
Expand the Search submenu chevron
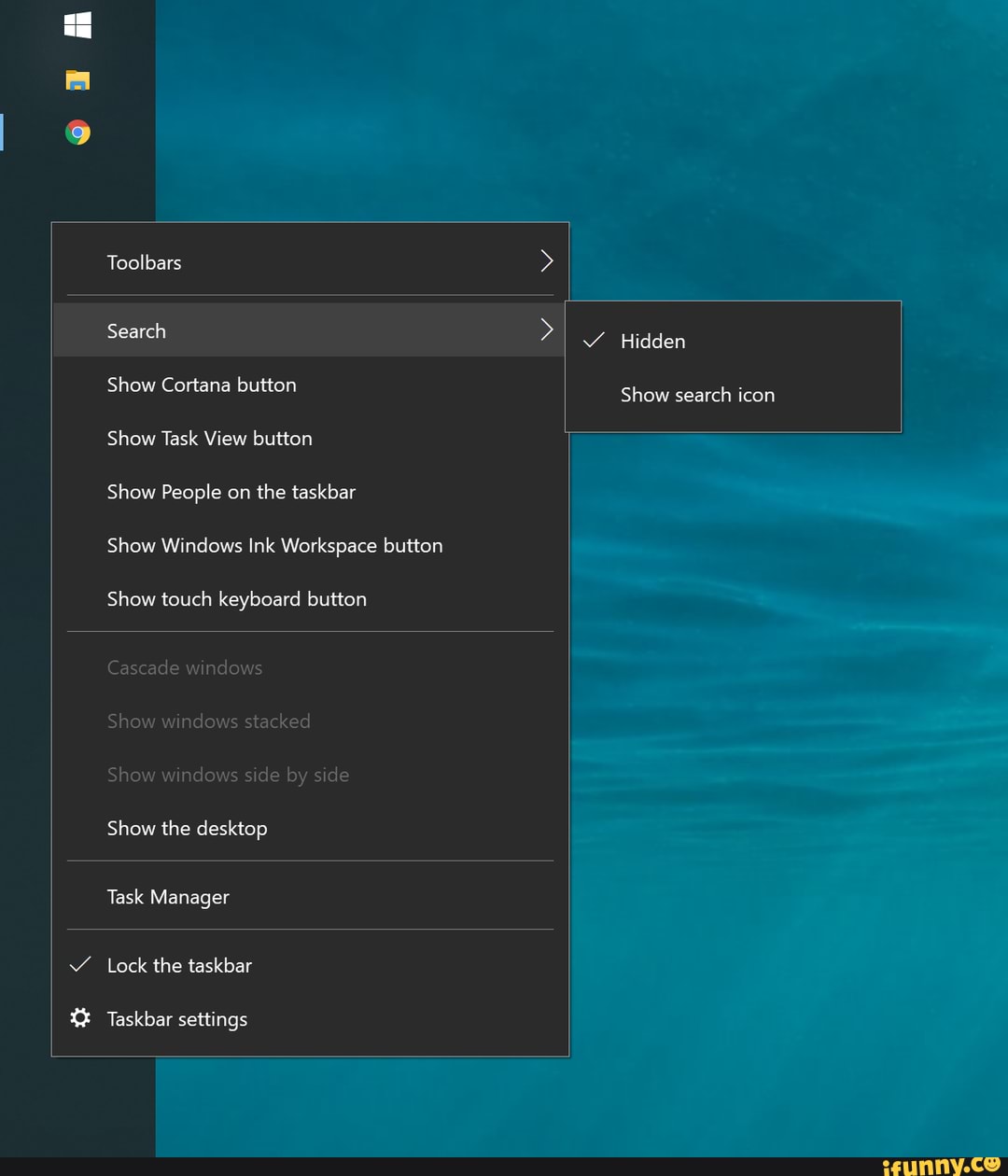pos(547,329)
